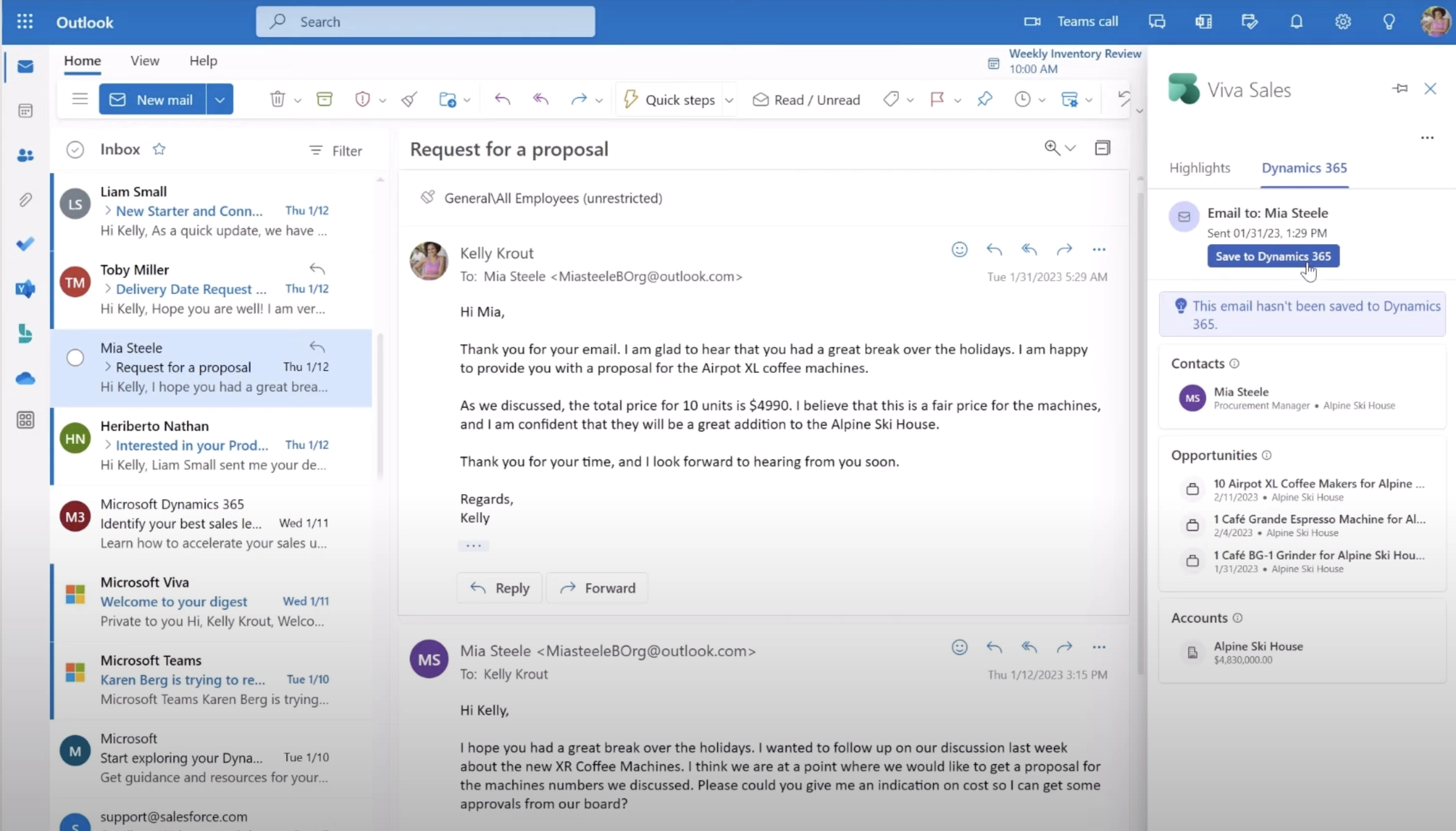Open Mail in left sidebar
This screenshot has width=1456, height=831.
coord(25,66)
